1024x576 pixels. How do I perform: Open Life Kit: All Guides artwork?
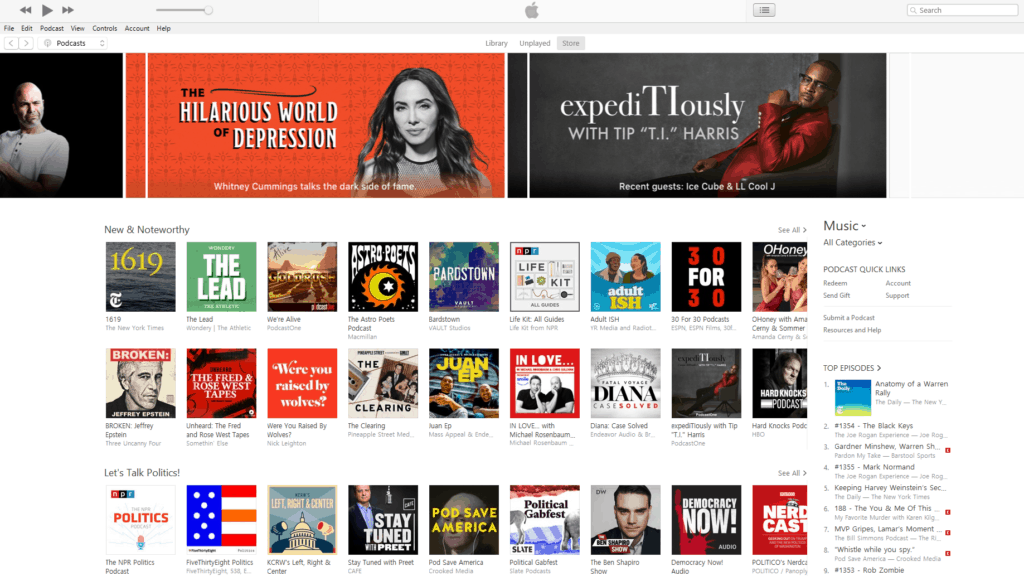(x=545, y=277)
